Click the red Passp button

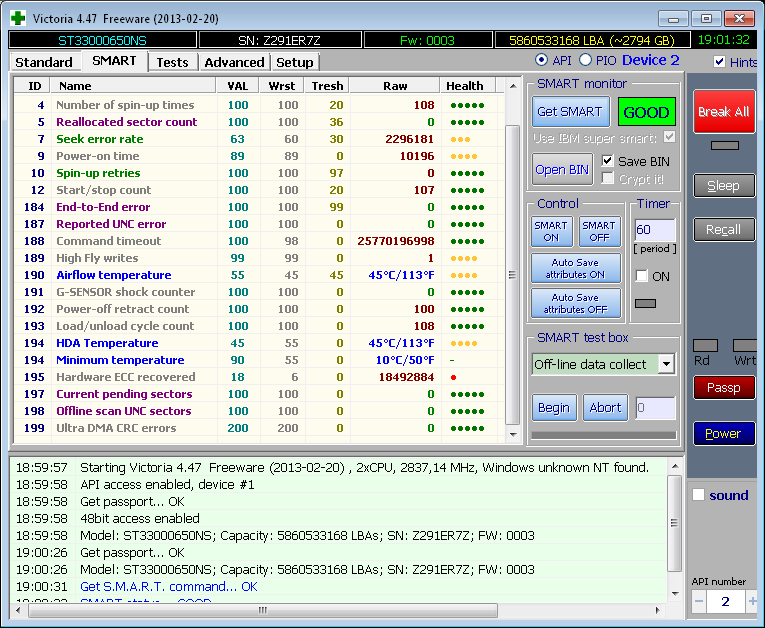pyautogui.click(x=723, y=387)
